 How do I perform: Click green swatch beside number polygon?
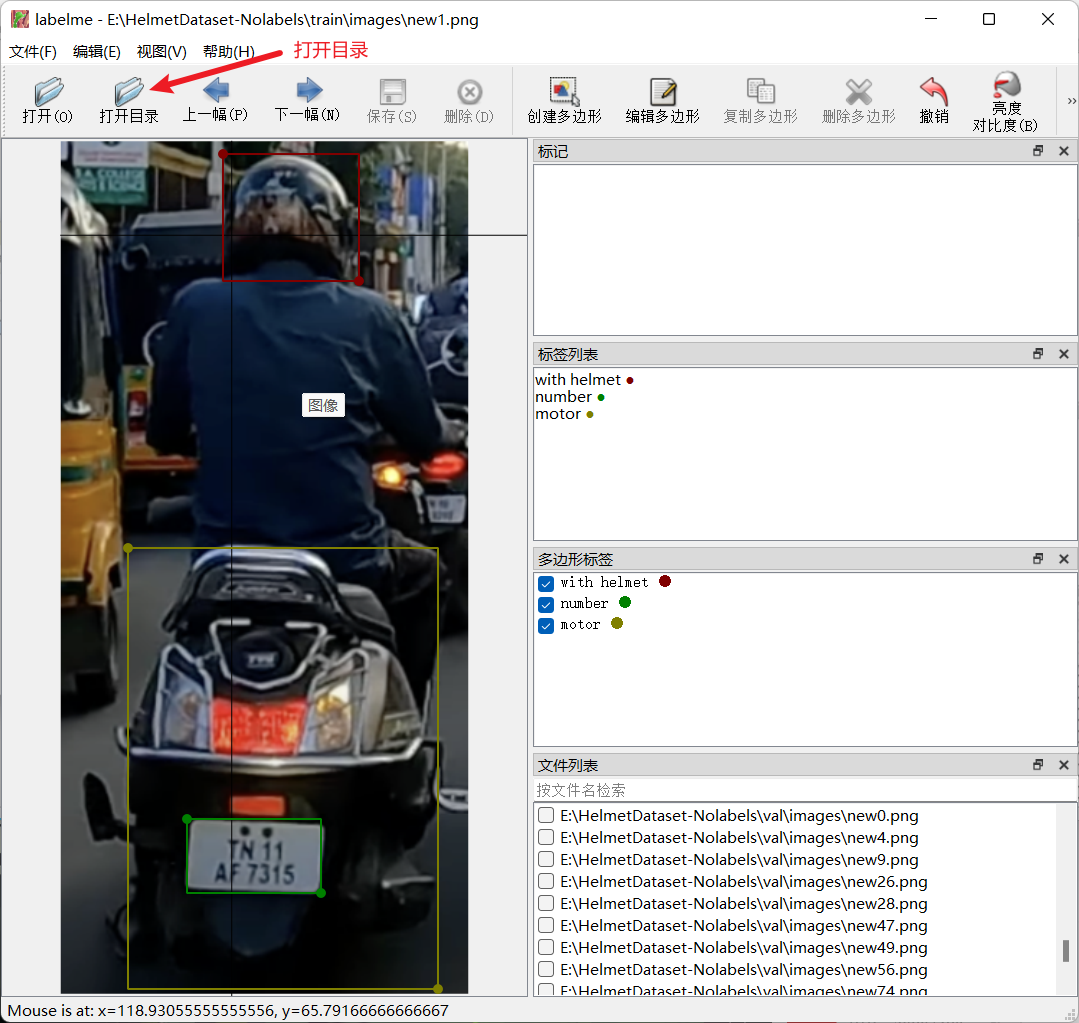625,602
